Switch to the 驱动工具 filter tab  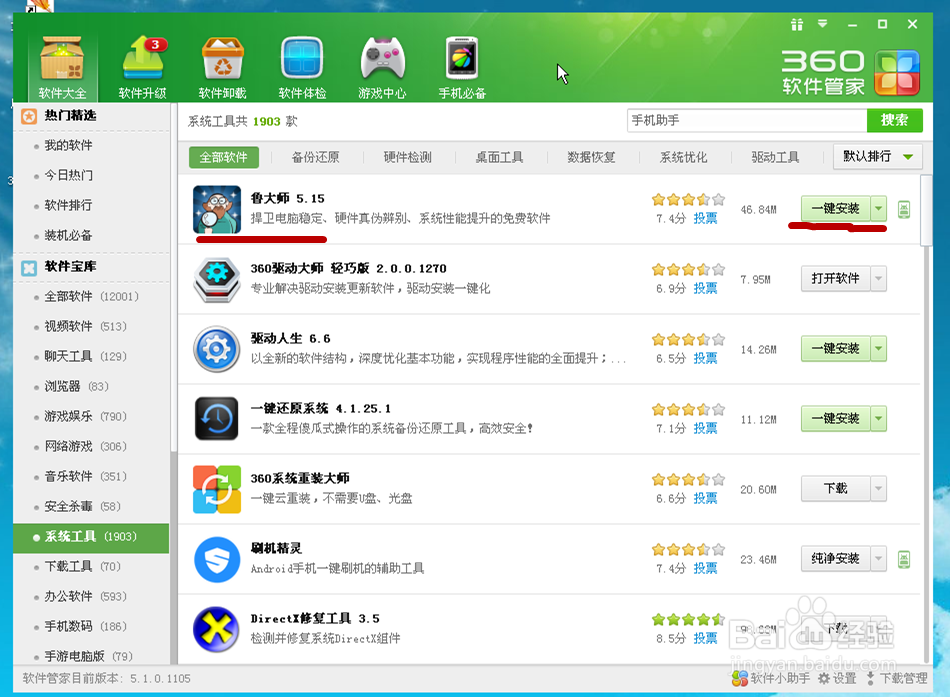tap(776, 158)
